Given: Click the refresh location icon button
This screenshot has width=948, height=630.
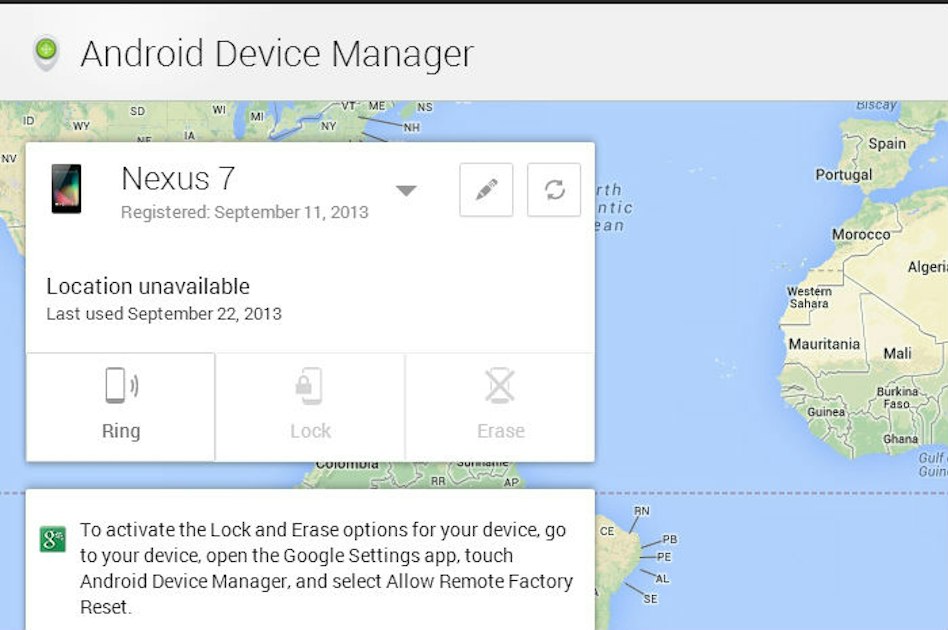Looking at the screenshot, I should click(554, 190).
